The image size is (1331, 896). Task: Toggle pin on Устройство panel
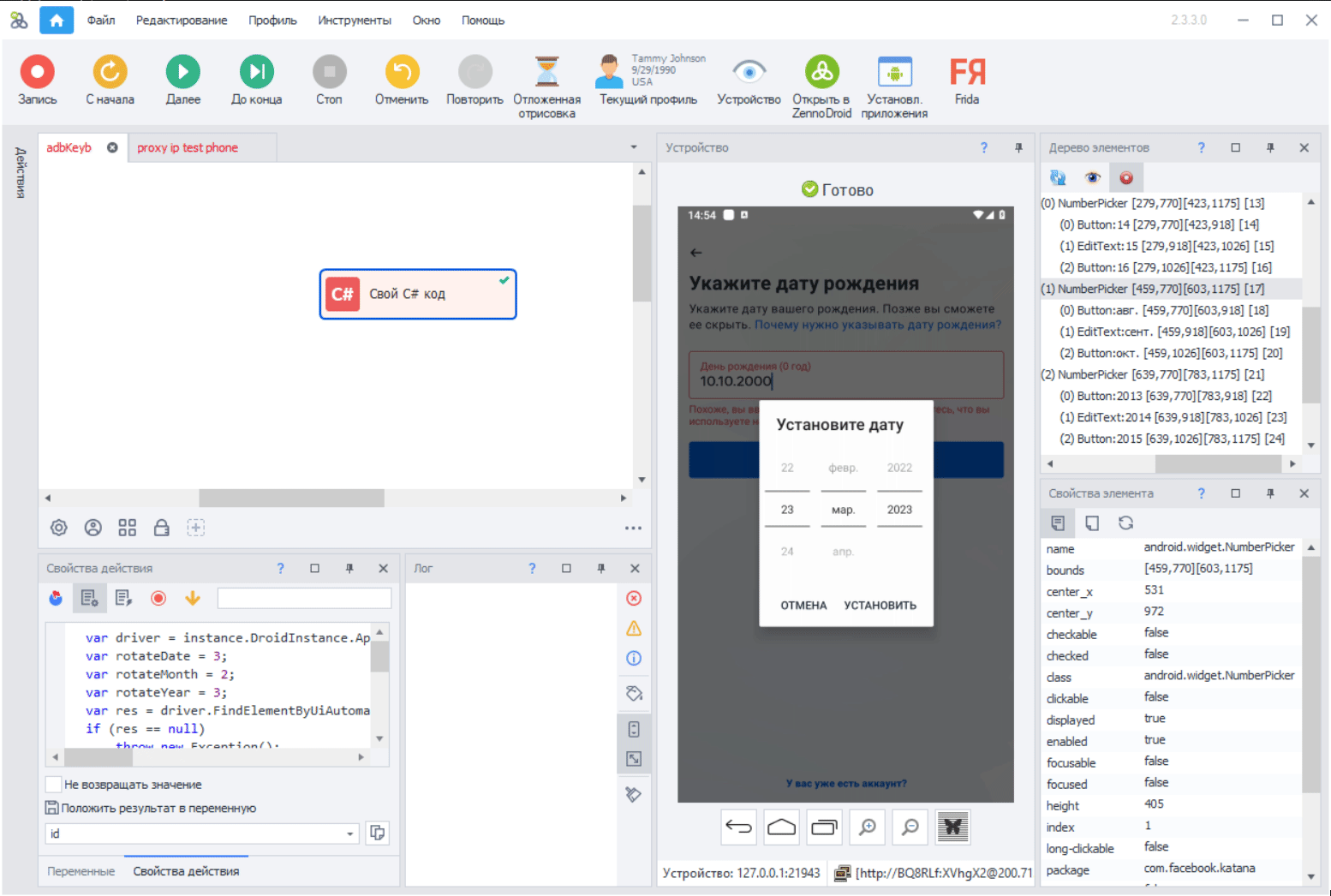(1018, 148)
